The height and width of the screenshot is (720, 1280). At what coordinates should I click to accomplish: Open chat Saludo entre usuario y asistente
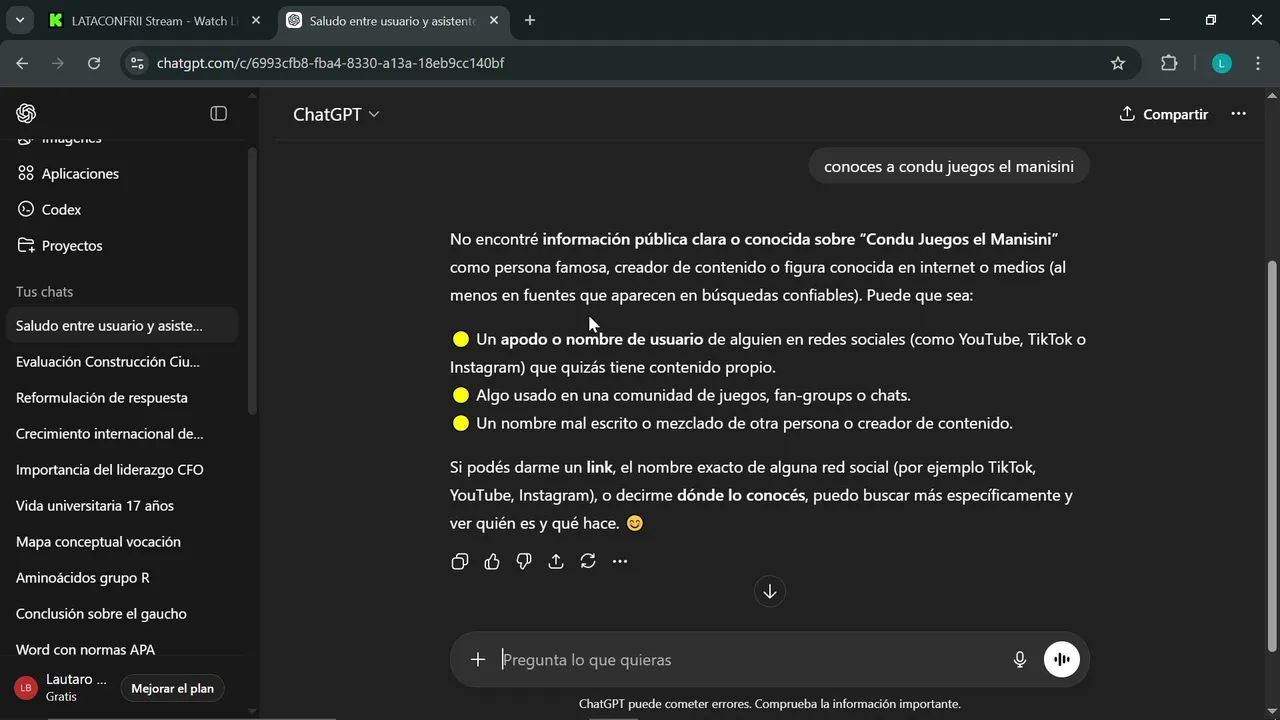point(122,325)
